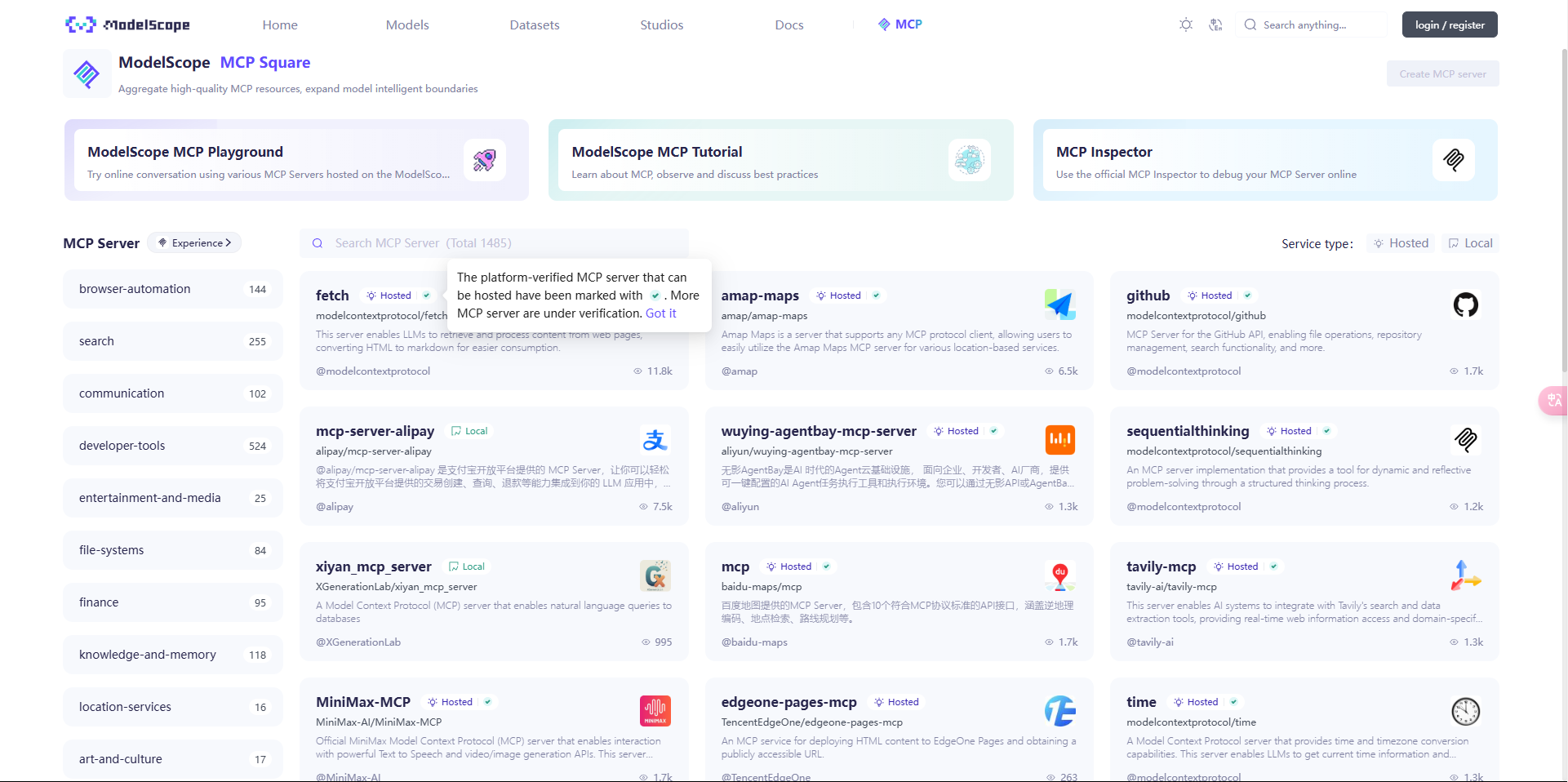The image size is (1568, 782).
Task: Click the ModelScope logo in header
Action: pos(127,24)
